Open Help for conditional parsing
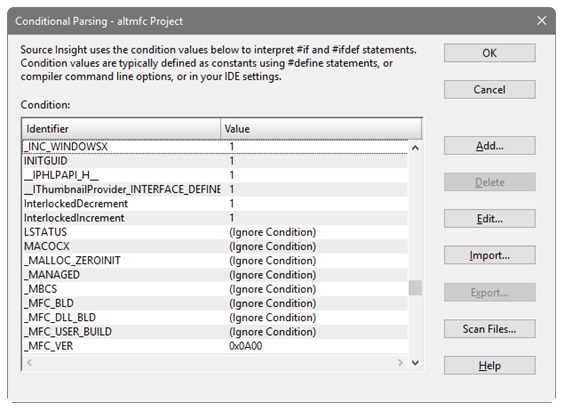 489,366
